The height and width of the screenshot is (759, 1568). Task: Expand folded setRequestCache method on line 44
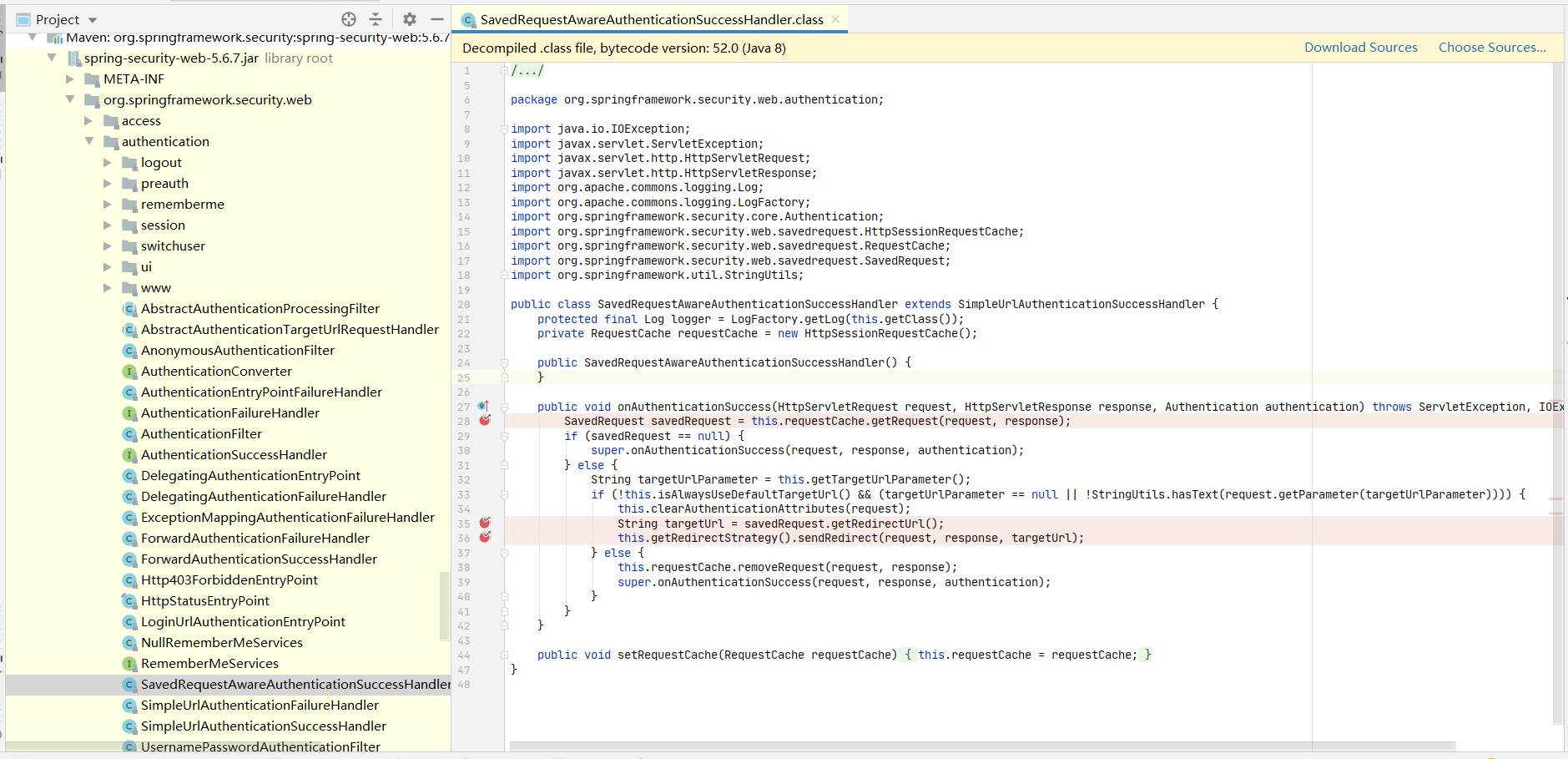pyautogui.click(x=504, y=655)
